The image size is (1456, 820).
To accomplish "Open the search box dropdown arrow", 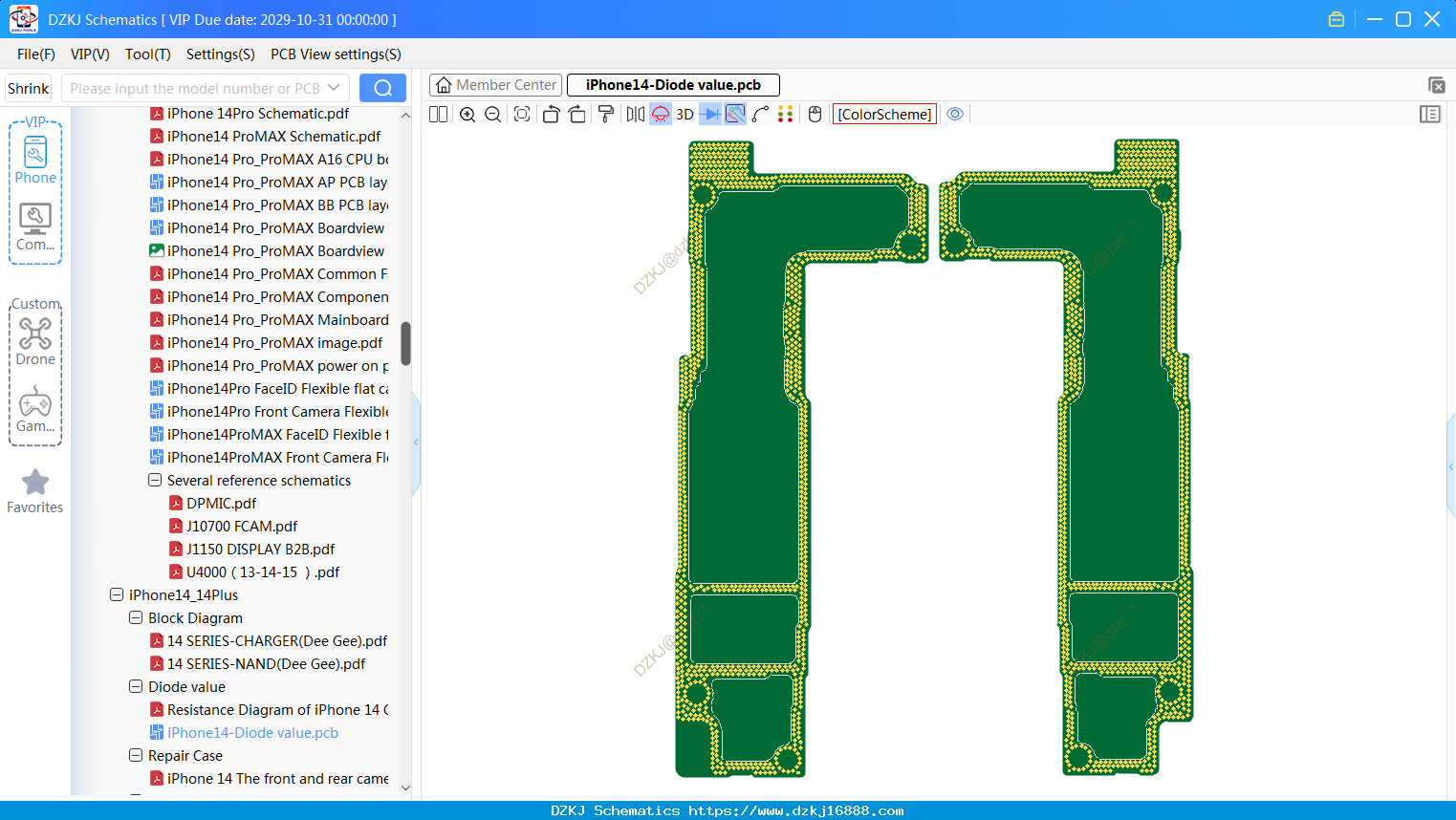I will 334,88.
